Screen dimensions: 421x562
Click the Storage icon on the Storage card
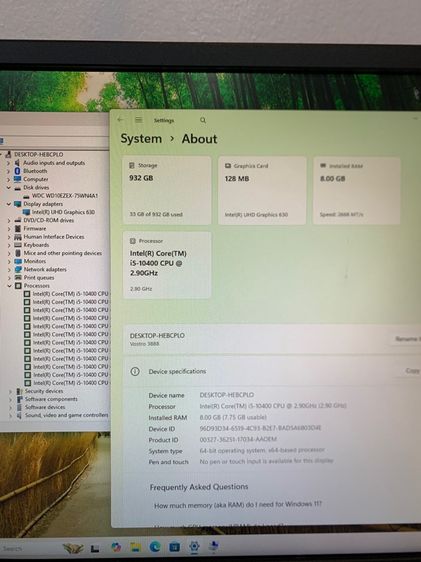pos(131,165)
